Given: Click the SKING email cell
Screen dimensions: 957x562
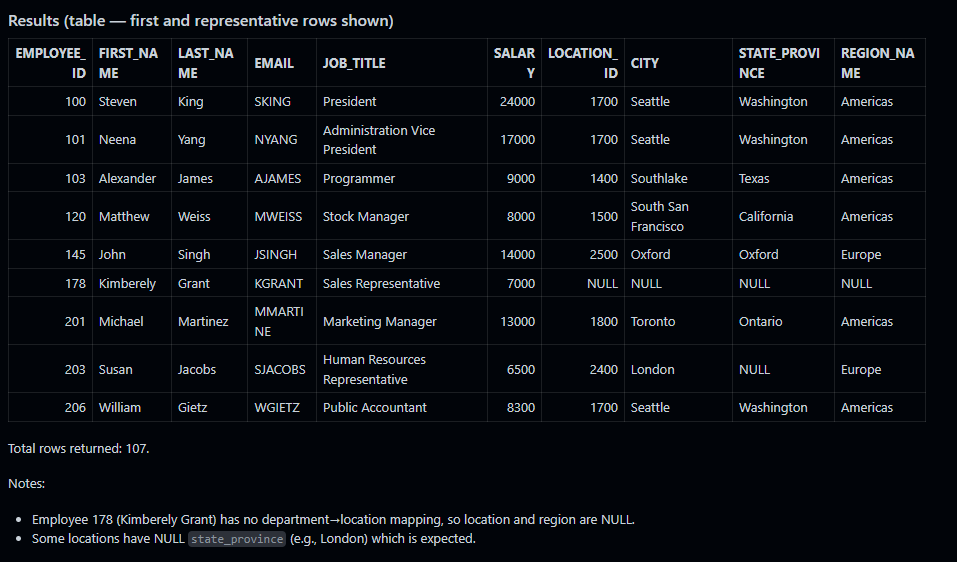Looking at the screenshot, I should pyautogui.click(x=273, y=102).
